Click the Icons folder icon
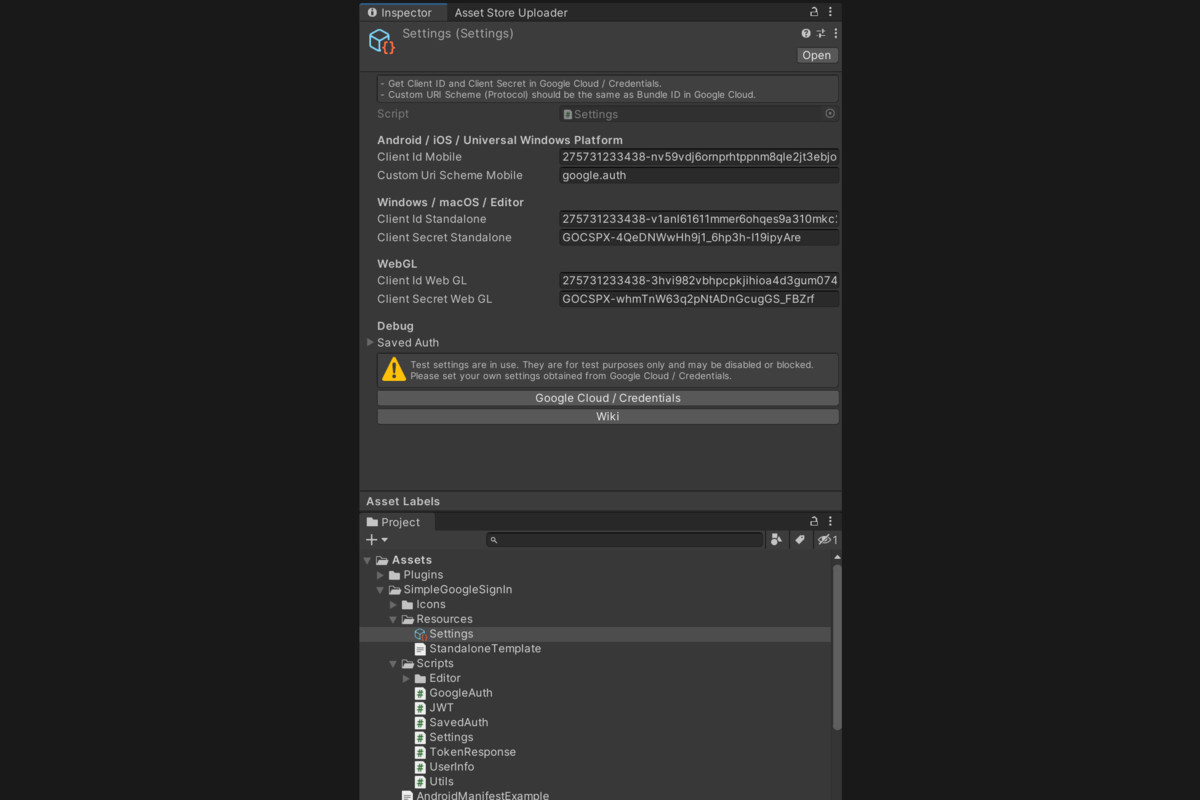This screenshot has height=800, width=1200. tap(407, 605)
